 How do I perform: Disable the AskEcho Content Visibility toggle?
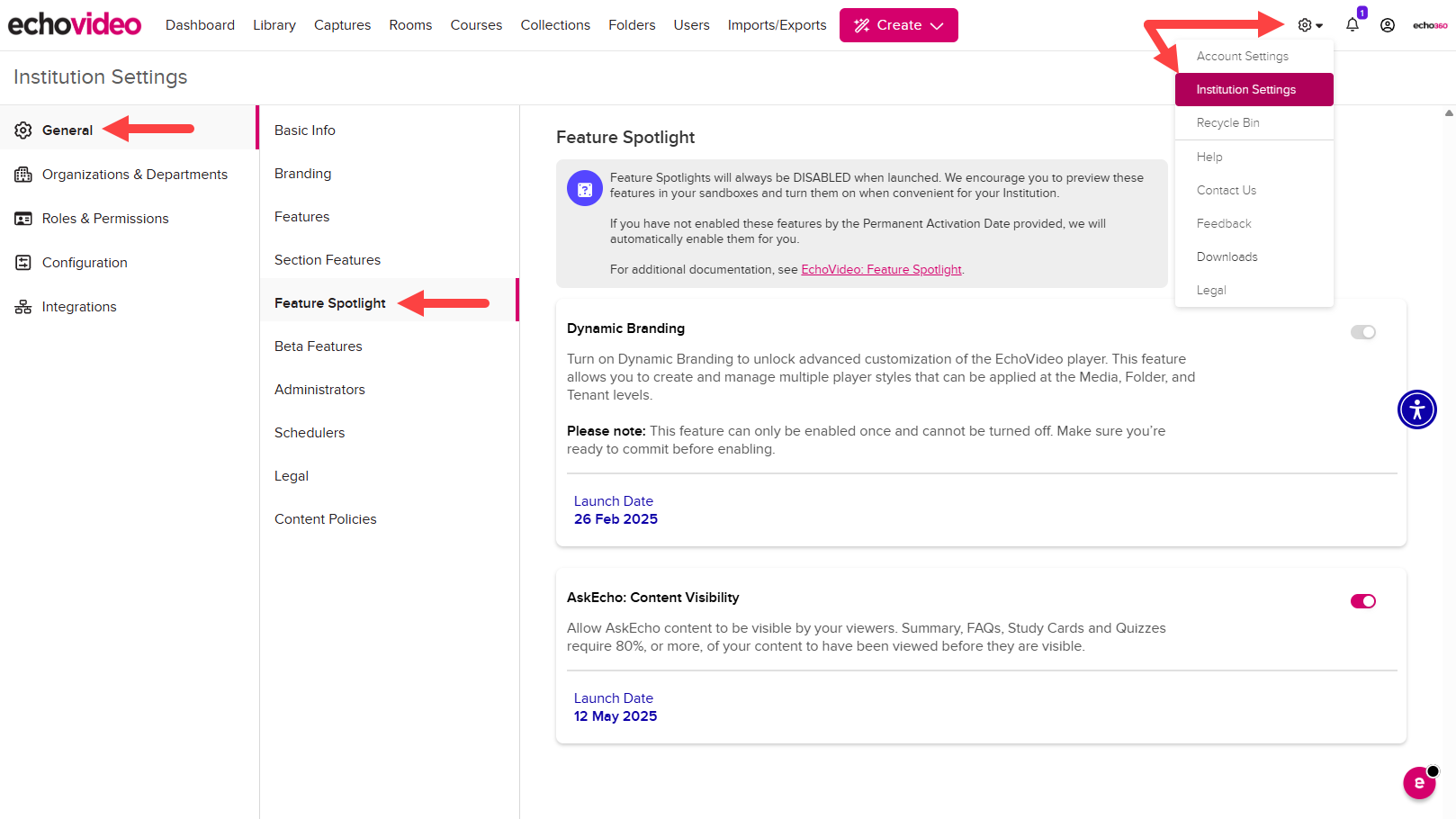pyautogui.click(x=1362, y=600)
